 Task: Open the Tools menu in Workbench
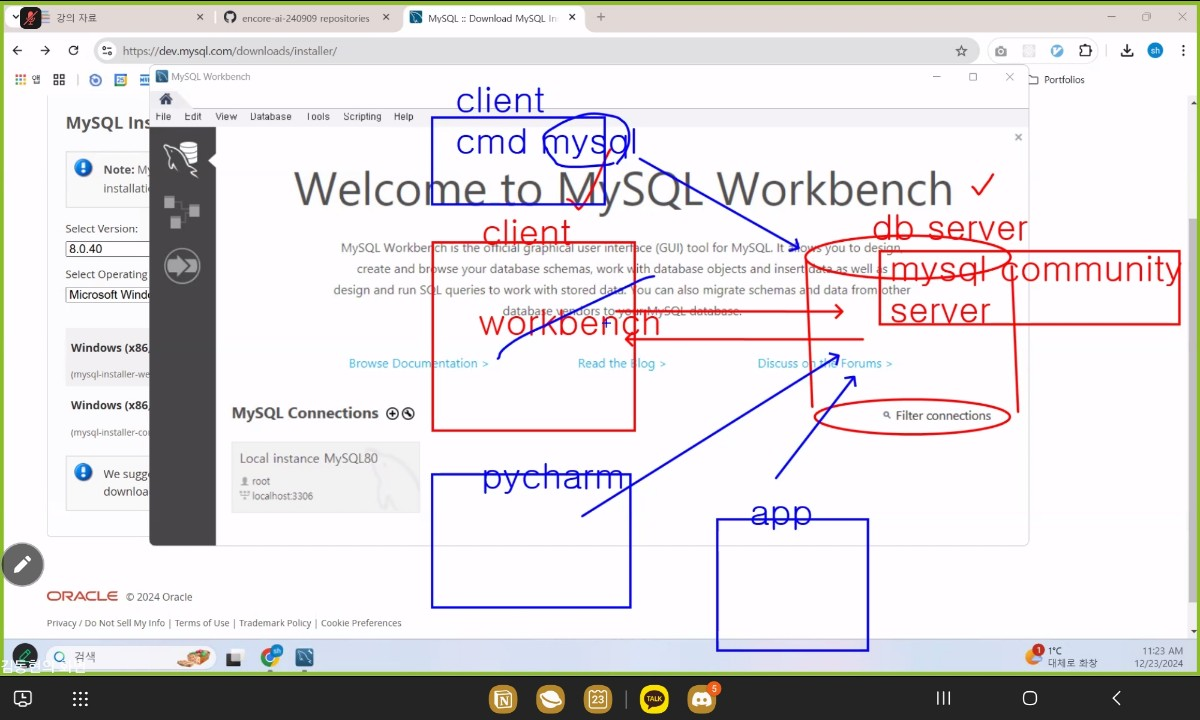click(318, 117)
